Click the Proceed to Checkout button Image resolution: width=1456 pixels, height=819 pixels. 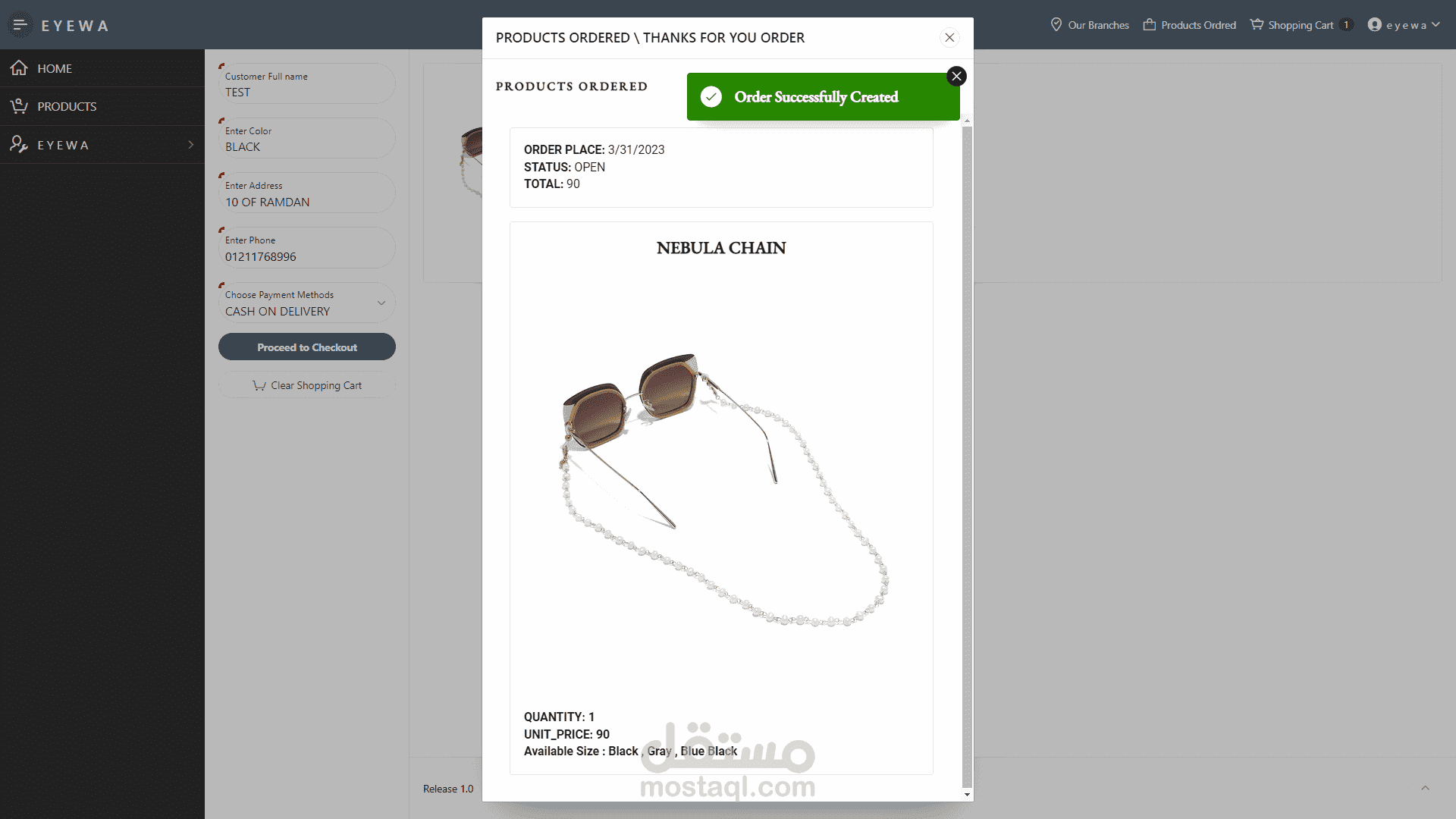pos(307,347)
